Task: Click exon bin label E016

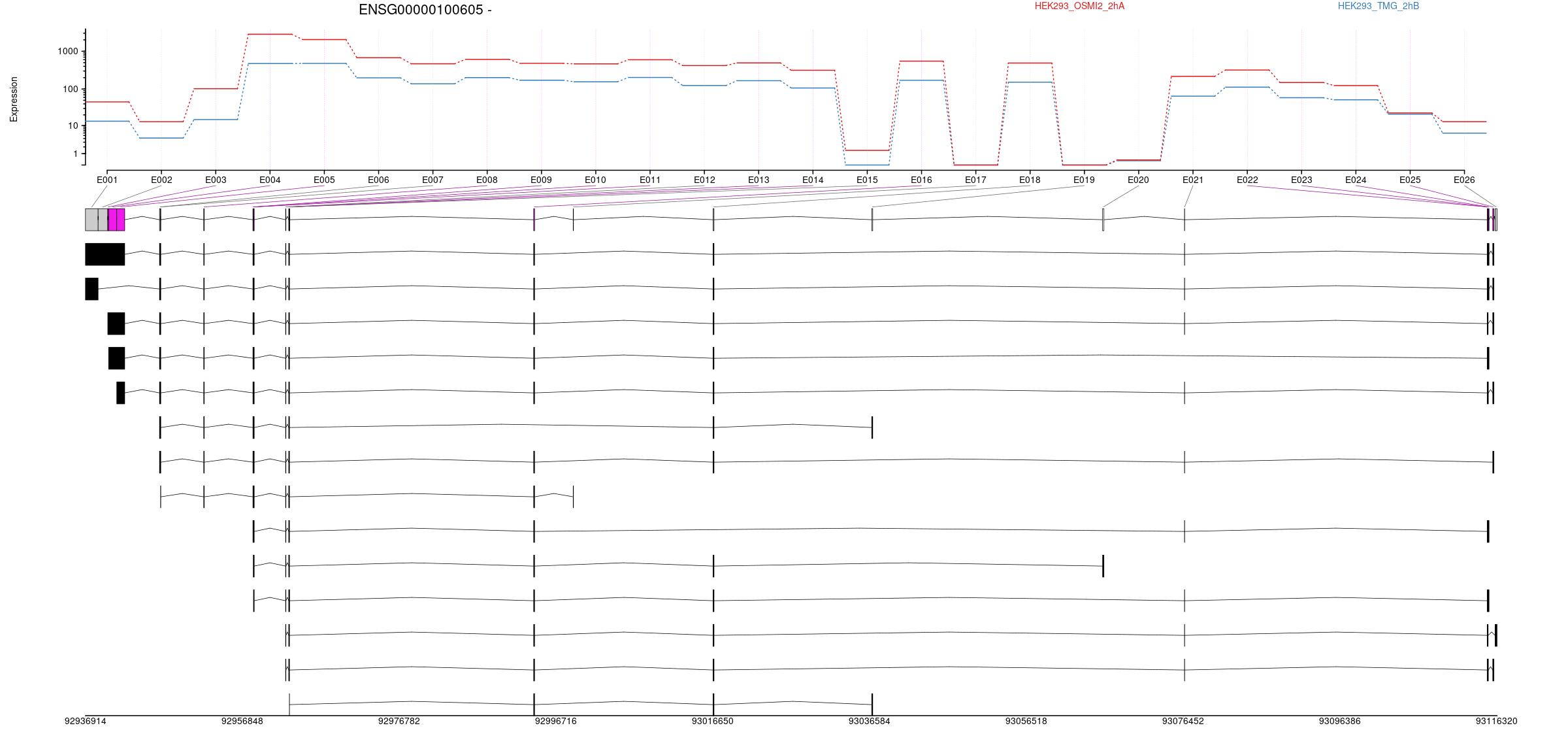Action: point(921,180)
